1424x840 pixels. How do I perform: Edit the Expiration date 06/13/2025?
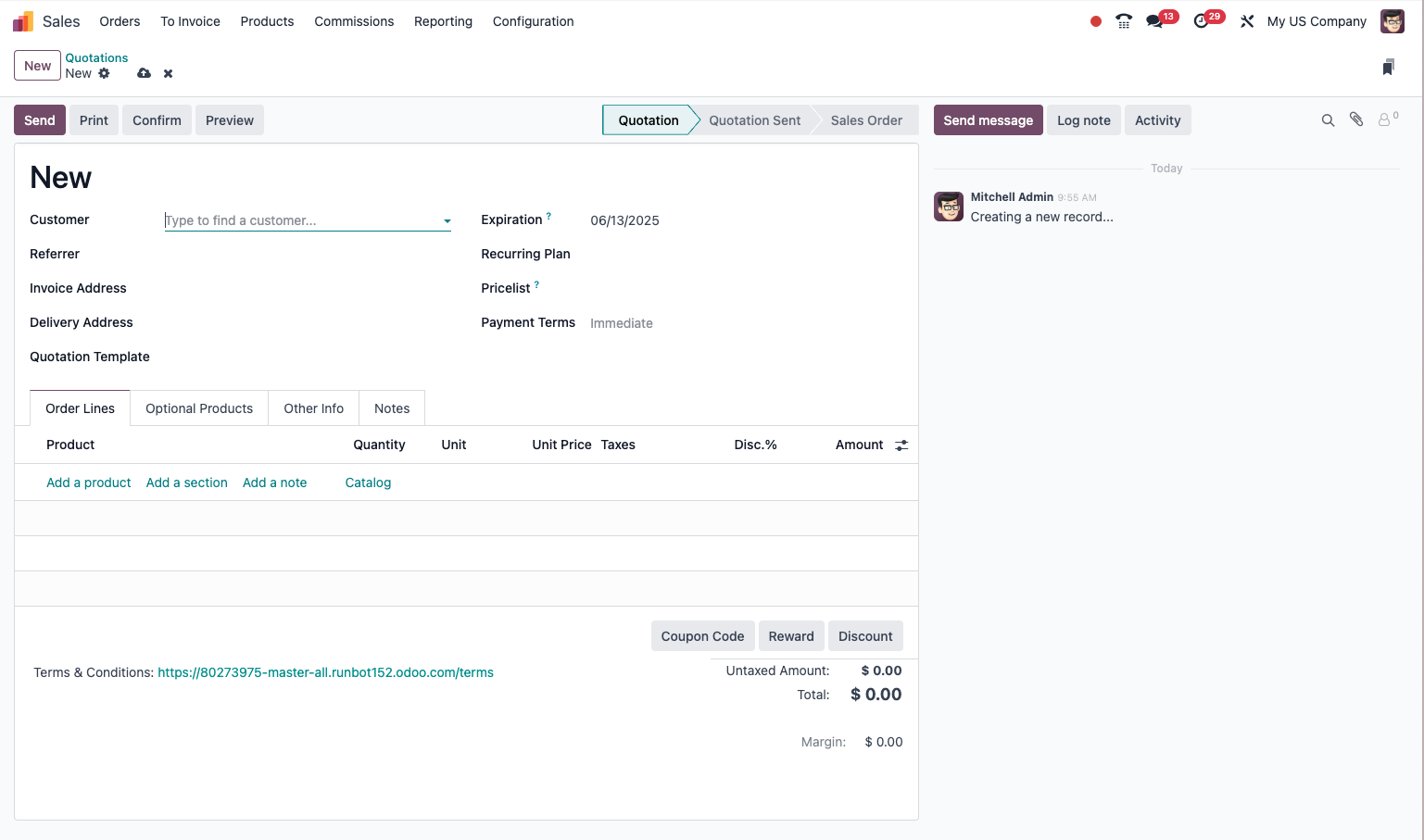pyautogui.click(x=624, y=220)
